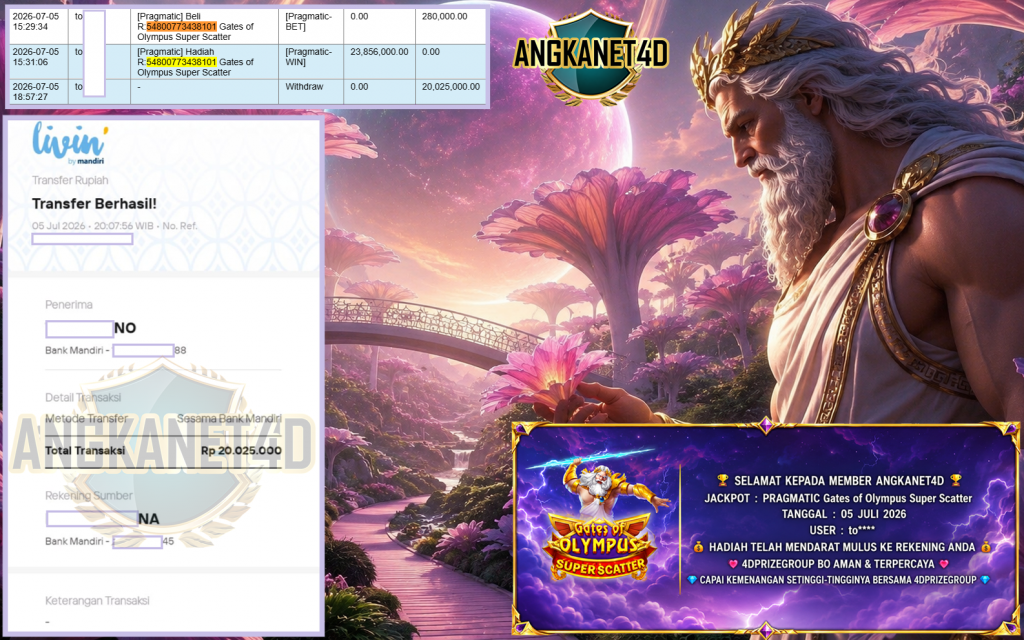This screenshot has width=1024, height=640.
Task: Select the 23,856,000.00 win amount
Action: [x=379, y=52]
